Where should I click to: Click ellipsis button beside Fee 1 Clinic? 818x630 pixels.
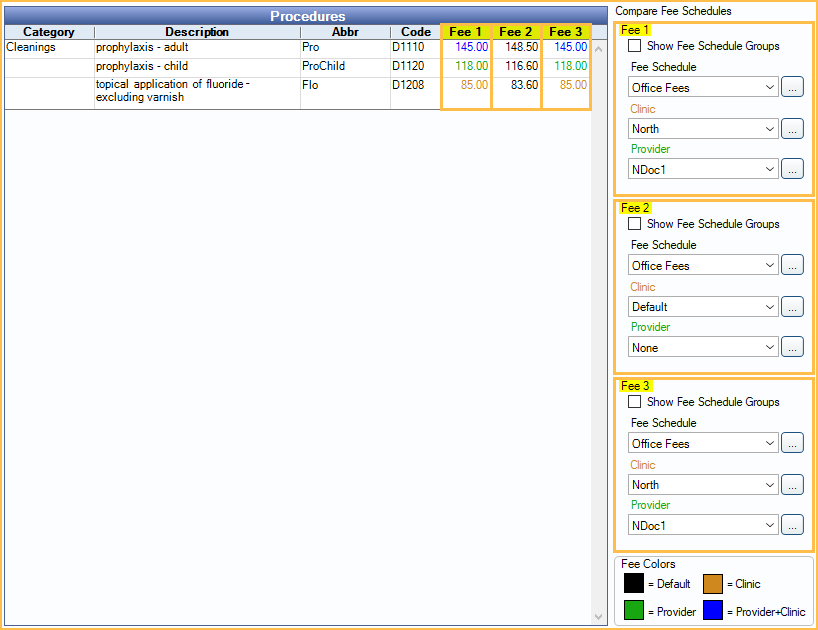[792, 128]
